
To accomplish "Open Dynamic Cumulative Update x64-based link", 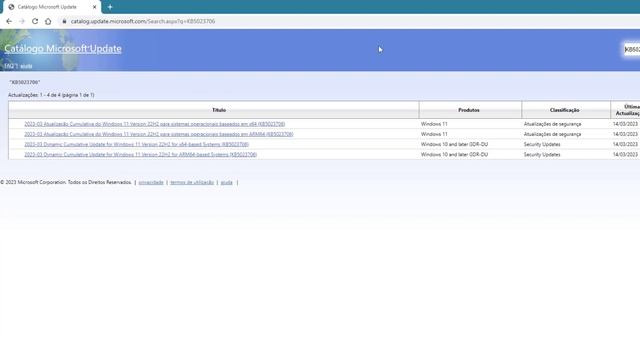I will pos(136,144).
